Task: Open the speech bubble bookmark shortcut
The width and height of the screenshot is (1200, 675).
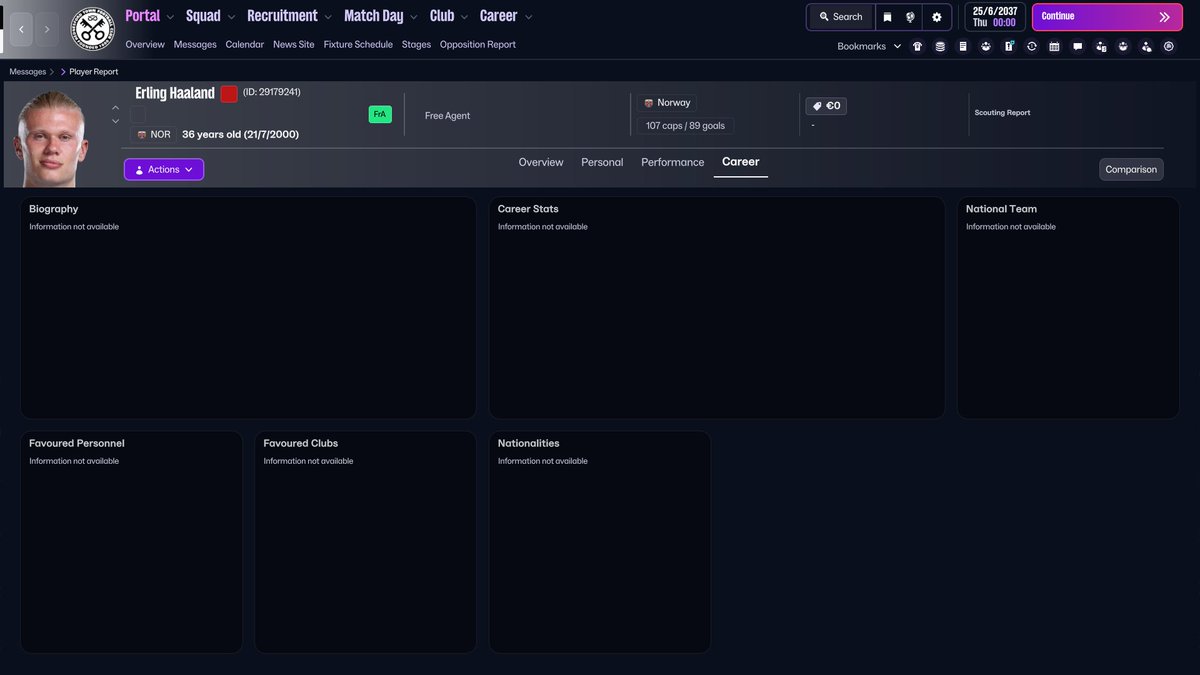Action: tap(1077, 46)
